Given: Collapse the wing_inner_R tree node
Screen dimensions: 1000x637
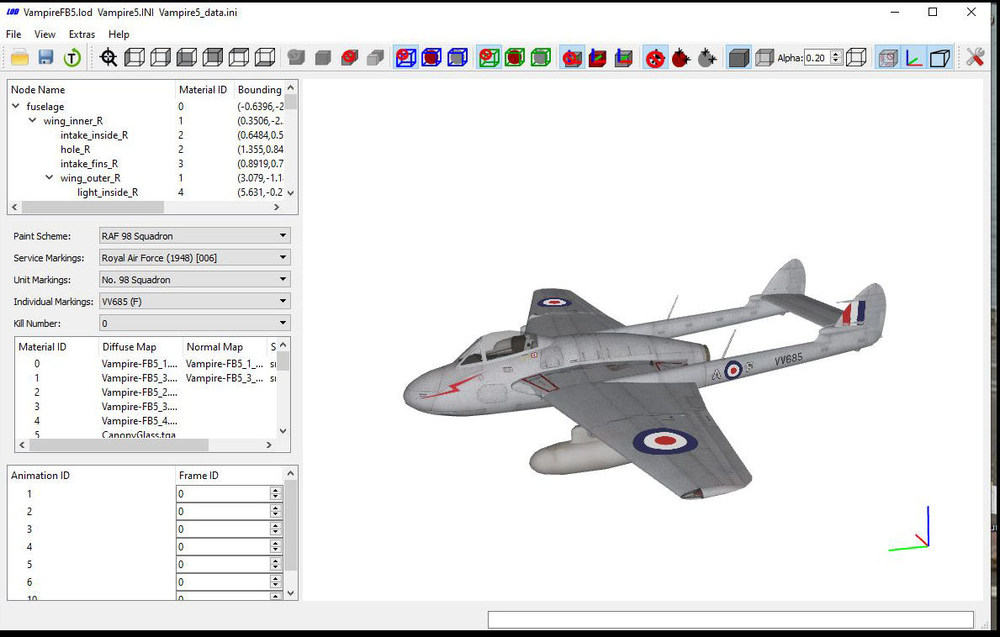Looking at the screenshot, I should [33, 121].
